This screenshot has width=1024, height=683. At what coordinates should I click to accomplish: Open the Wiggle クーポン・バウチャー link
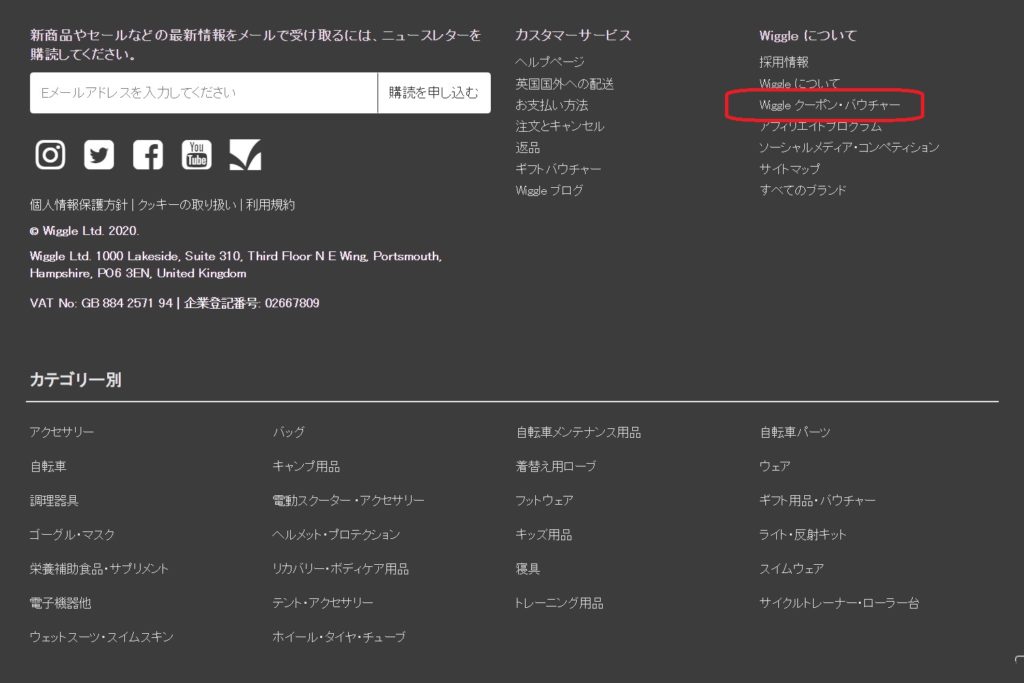pos(829,105)
